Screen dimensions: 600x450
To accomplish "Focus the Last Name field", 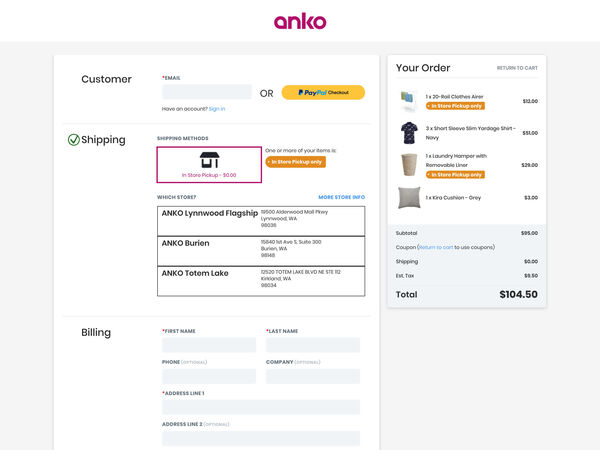I will click(x=313, y=345).
